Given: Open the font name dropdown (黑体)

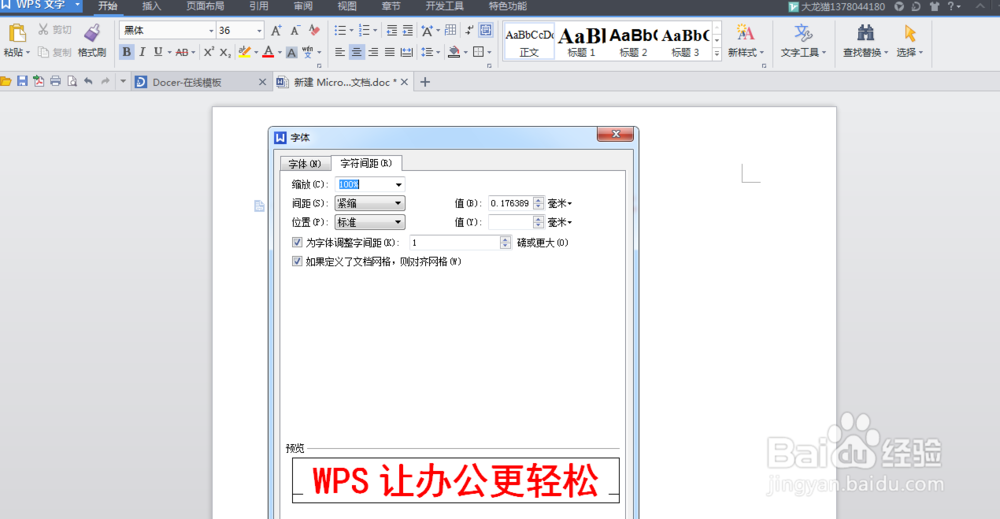Looking at the screenshot, I should coord(211,31).
